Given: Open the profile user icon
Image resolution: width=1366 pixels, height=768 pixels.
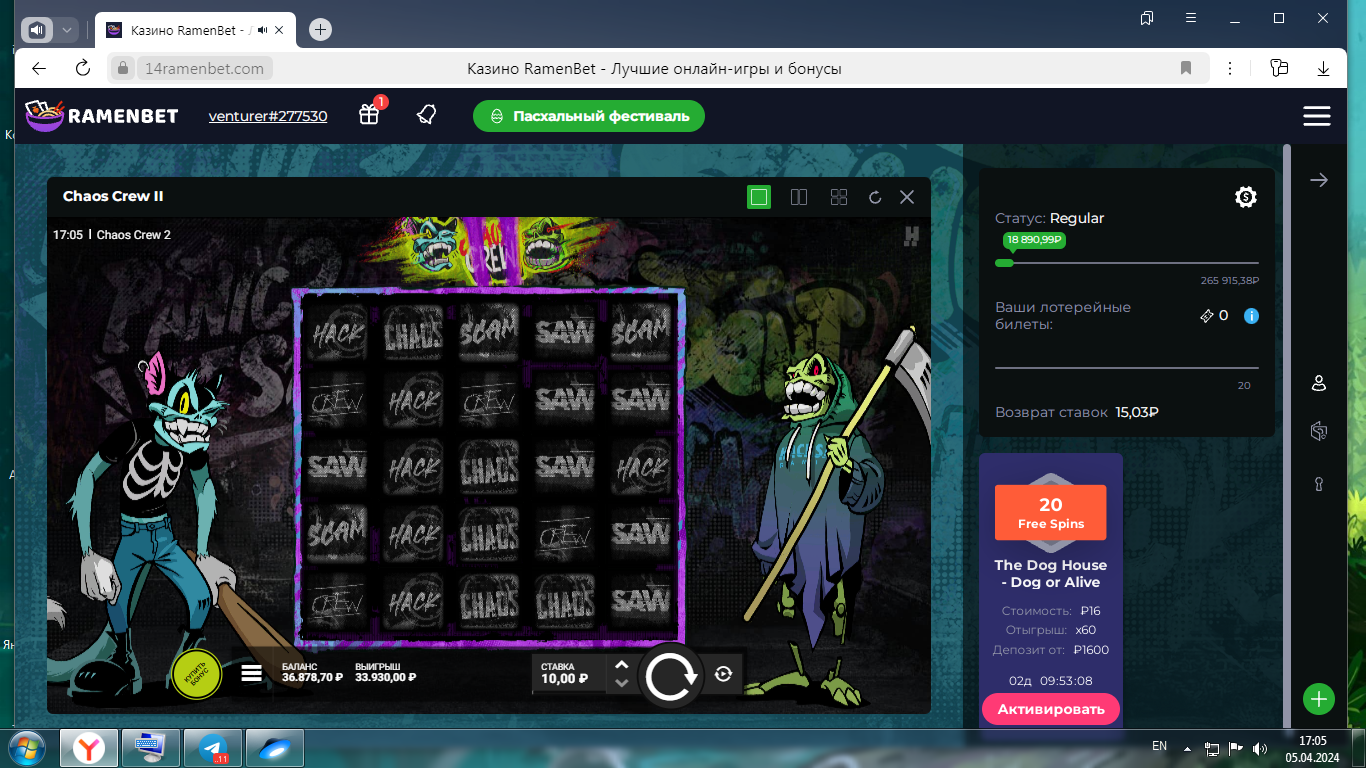Looking at the screenshot, I should click(x=1319, y=383).
